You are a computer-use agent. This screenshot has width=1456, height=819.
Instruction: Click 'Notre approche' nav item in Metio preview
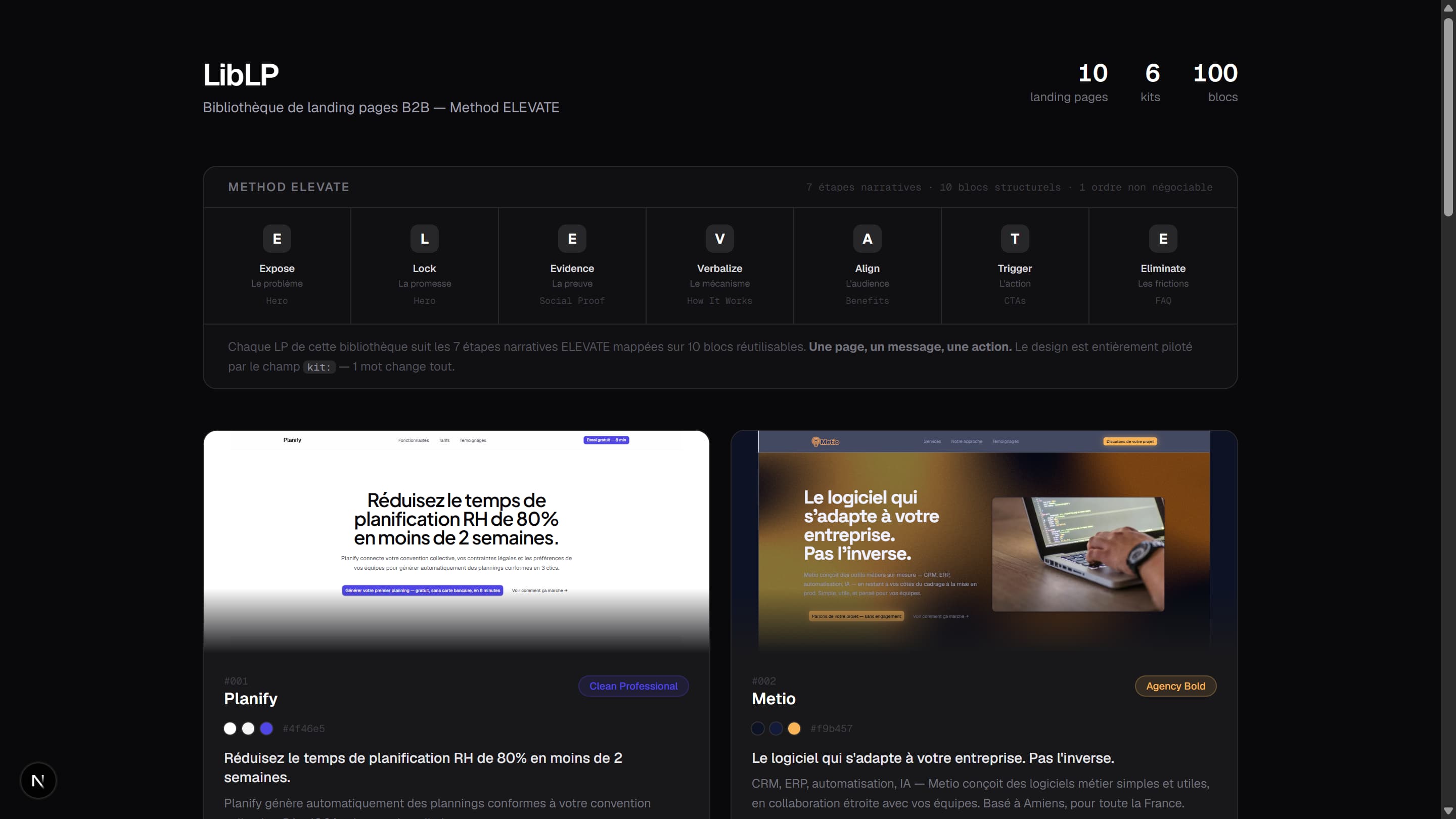(966, 441)
